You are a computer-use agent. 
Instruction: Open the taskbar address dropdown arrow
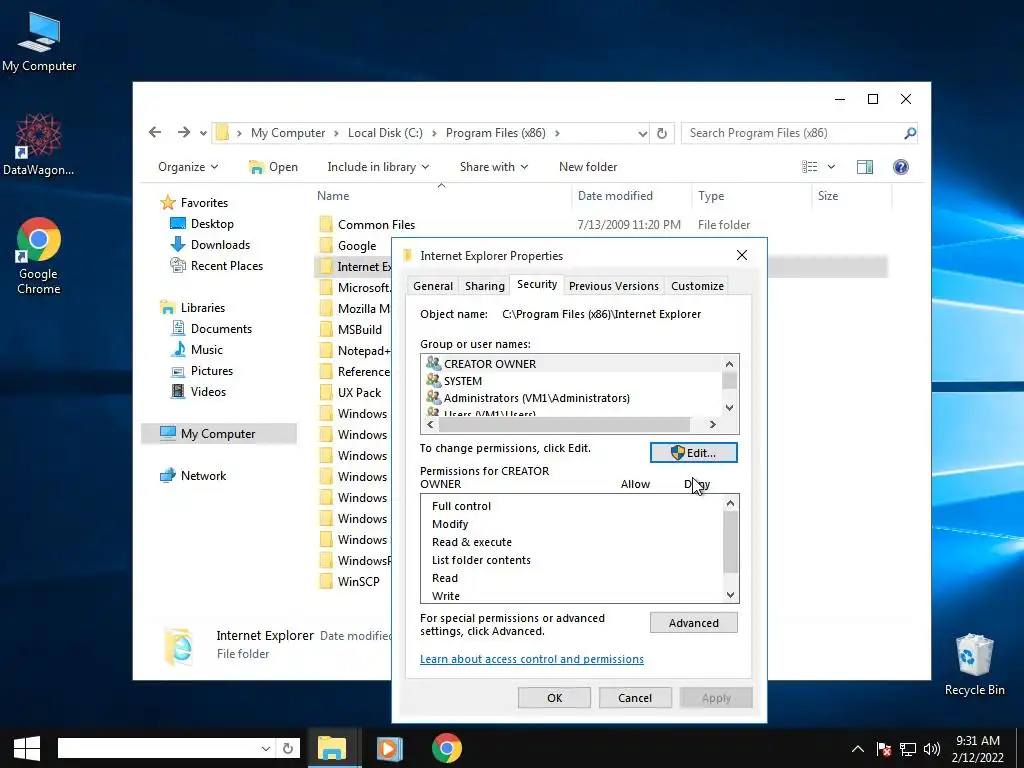click(x=265, y=748)
